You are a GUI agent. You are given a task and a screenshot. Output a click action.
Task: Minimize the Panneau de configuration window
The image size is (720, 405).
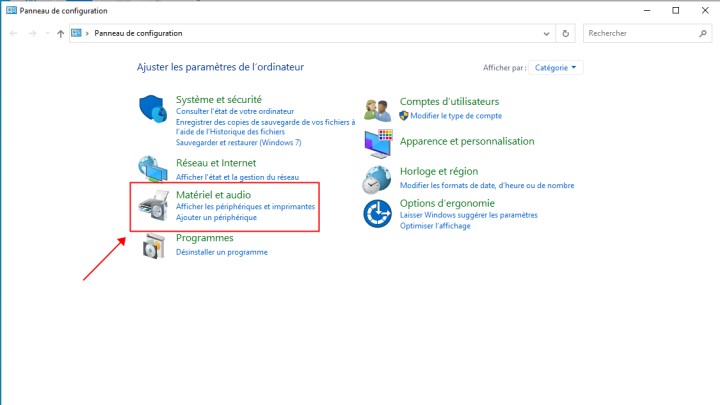pos(647,10)
